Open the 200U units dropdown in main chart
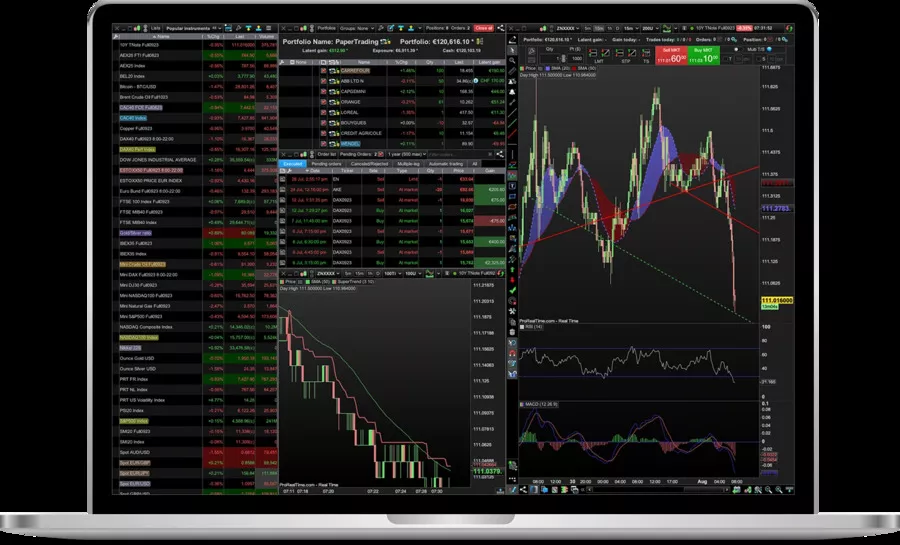The height and width of the screenshot is (545, 900). 651,28
